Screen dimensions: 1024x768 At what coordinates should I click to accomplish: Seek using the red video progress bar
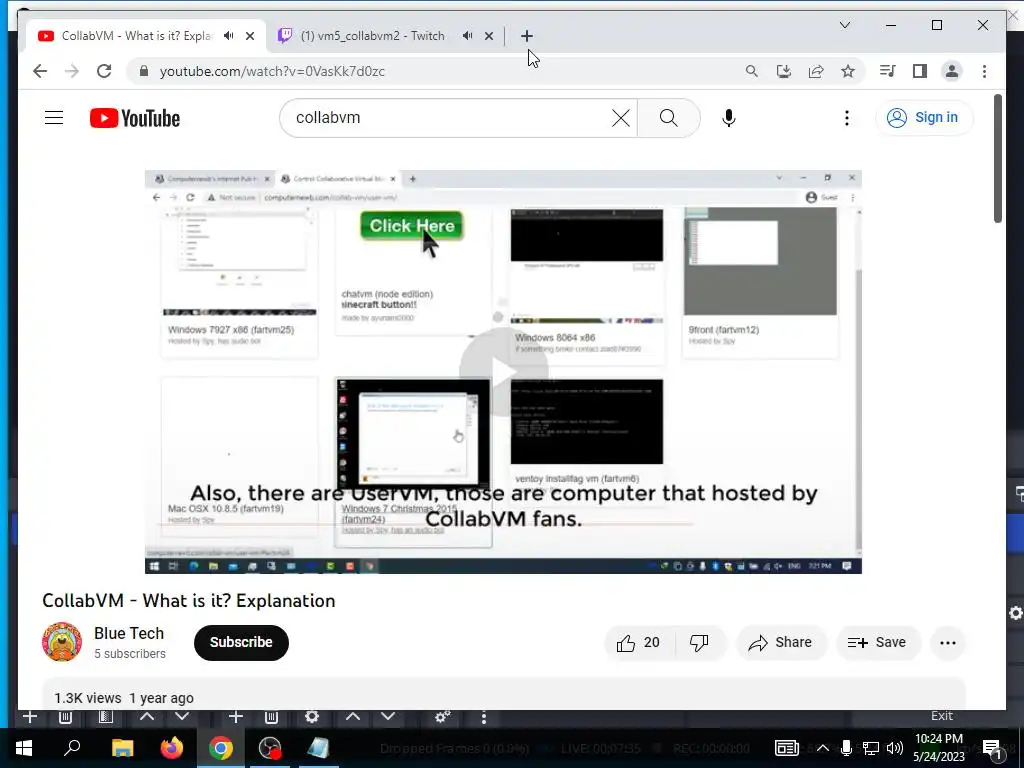pyautogui.click(x=424, y=524)
